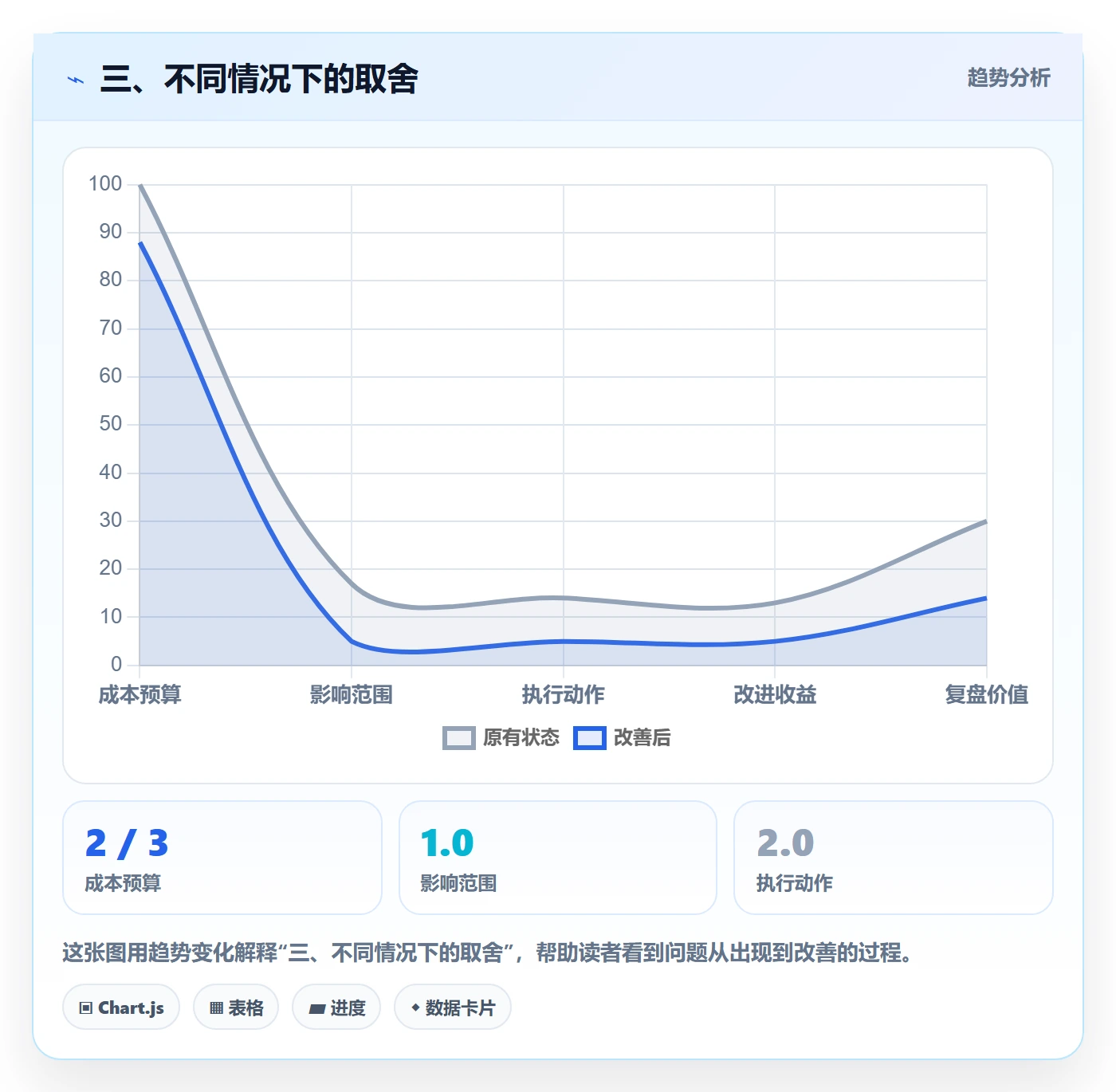Image resolution: width=1116 pixels, height=1092 pixels.
Task: Toggle the 原有状态 legend swatch
Action: (x=459, y=738)
